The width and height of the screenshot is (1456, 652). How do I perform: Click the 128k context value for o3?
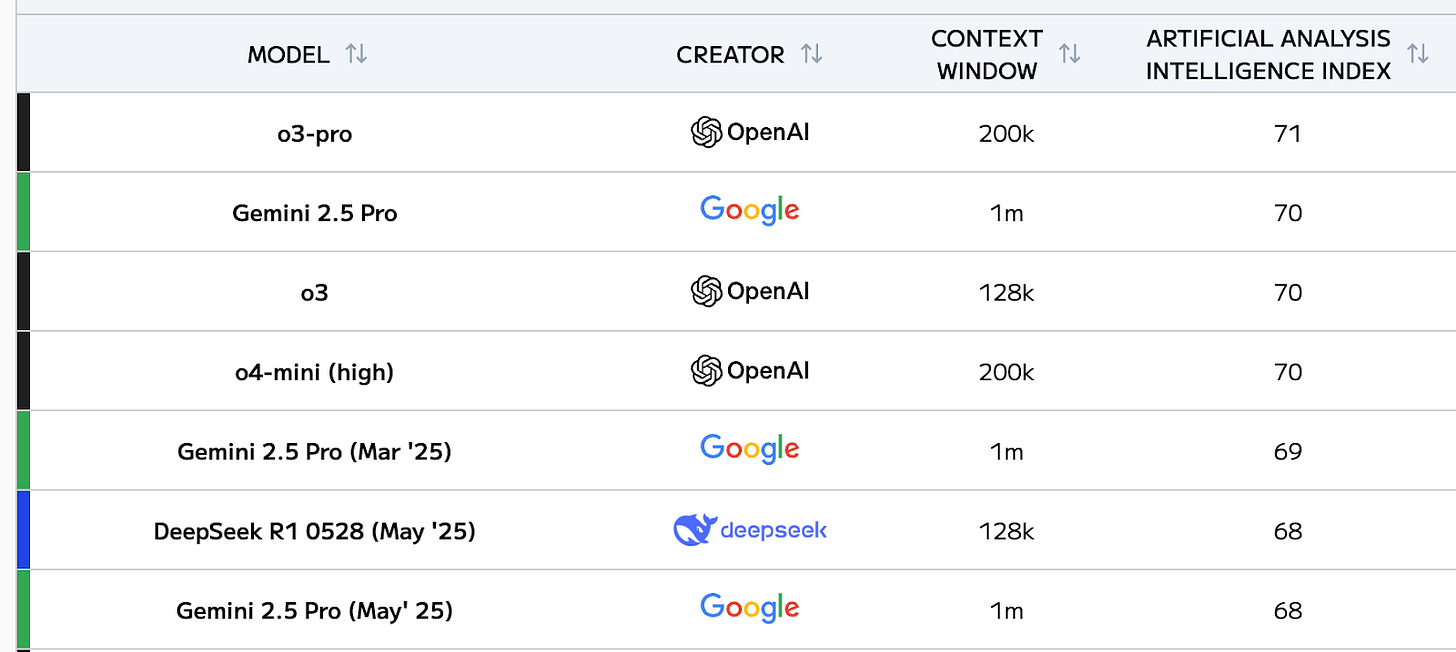pyautogui.click(x=1006, y=292)
